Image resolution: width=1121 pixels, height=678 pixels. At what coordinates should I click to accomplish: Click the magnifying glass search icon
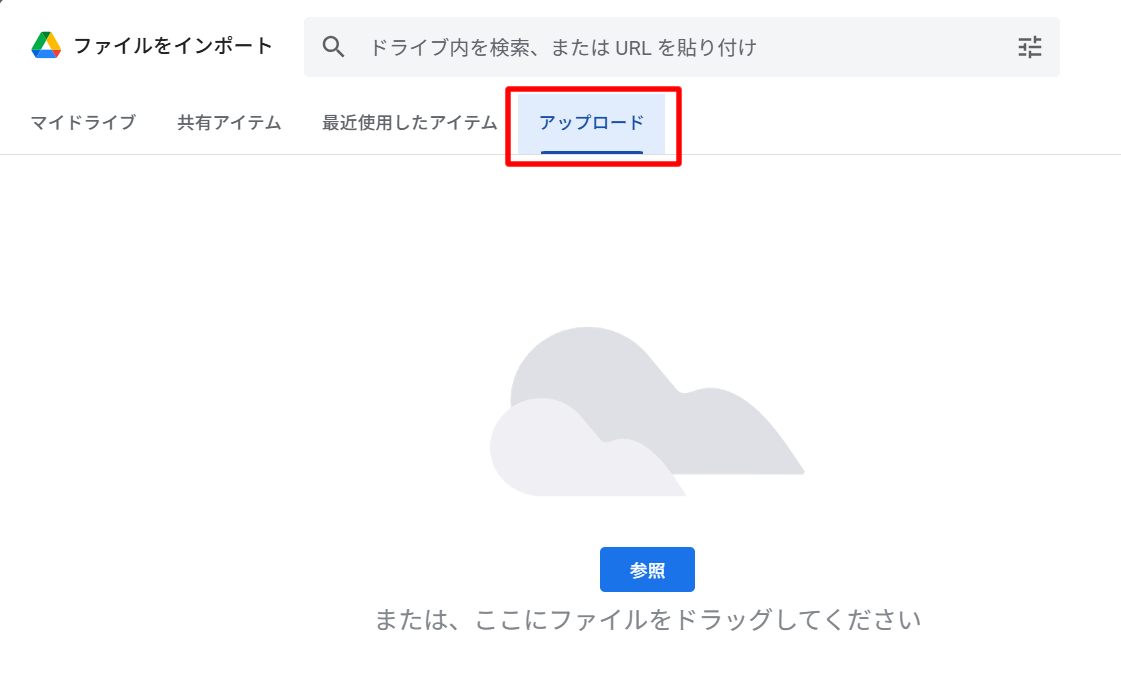tap(333, 47)
